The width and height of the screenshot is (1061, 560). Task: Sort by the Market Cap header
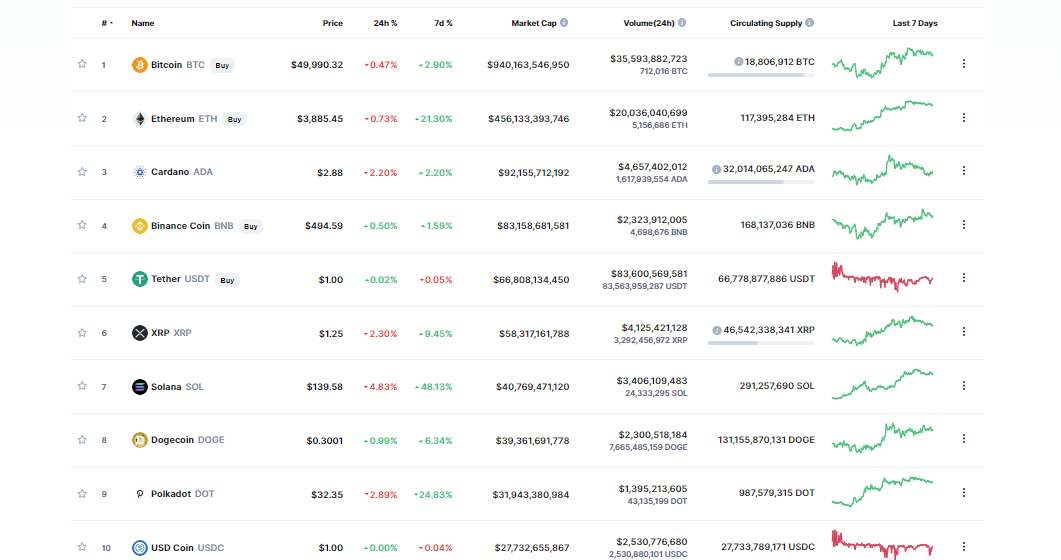click(534, 23)
